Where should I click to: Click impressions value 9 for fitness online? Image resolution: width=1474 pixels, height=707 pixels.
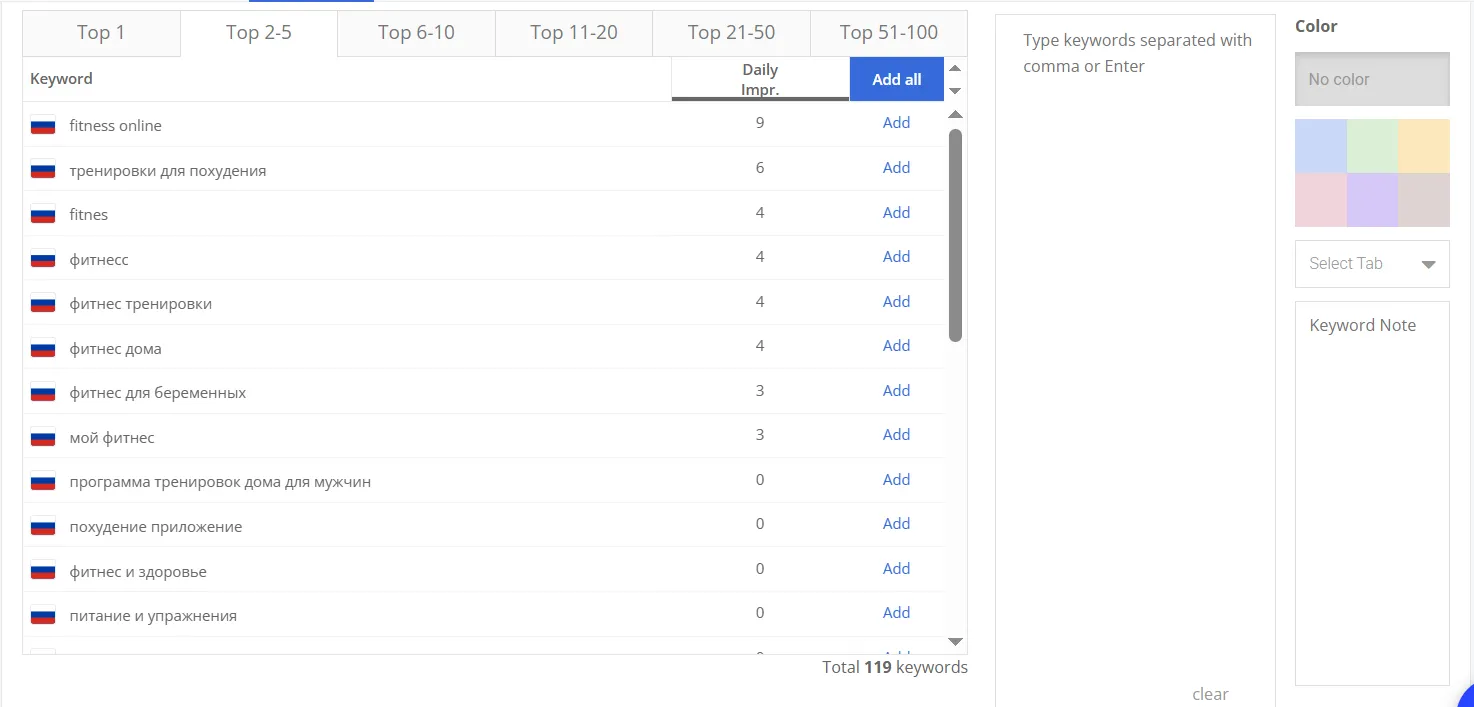tap(760, 123)
